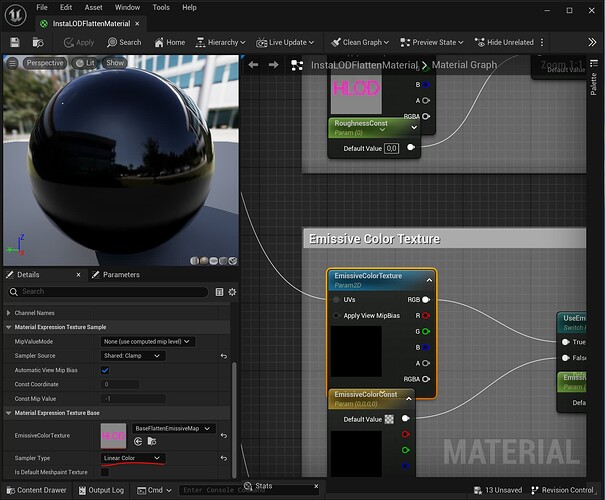Reset Sampler Source to default arrow
Screen dimensions: 605x500
point(224,356)
